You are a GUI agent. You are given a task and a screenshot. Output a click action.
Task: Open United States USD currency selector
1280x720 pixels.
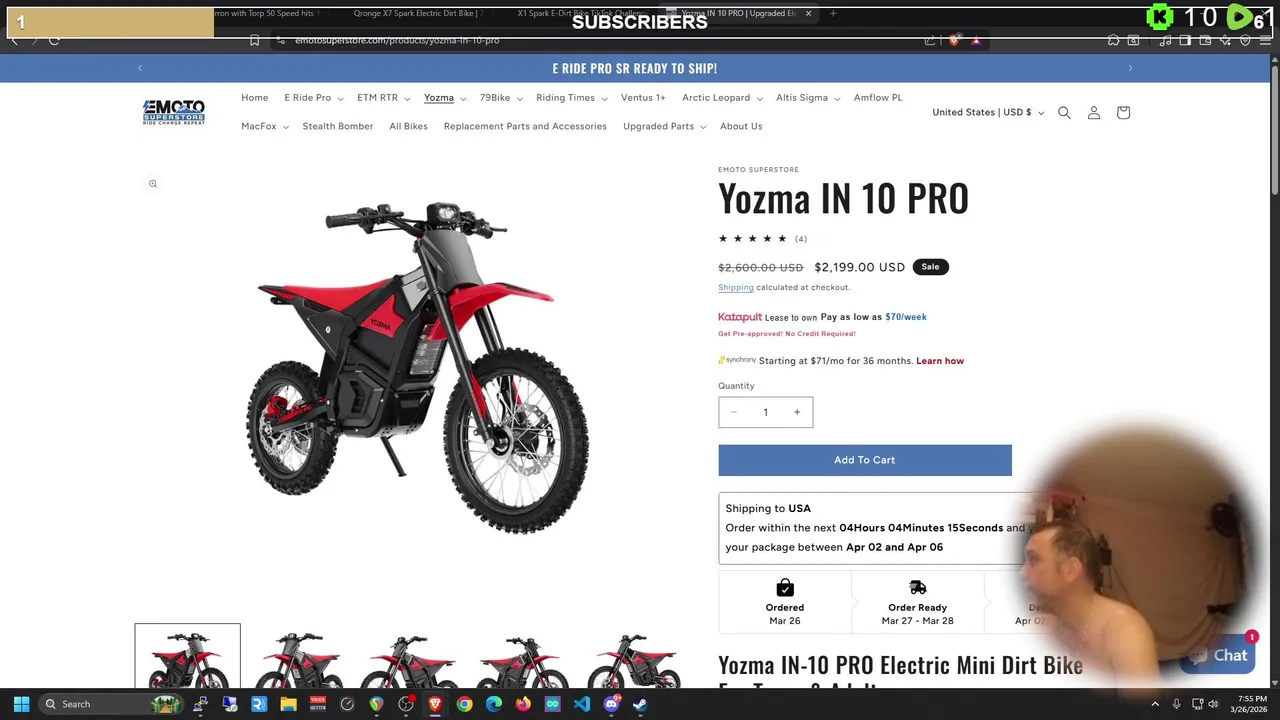tap(988, 113)
